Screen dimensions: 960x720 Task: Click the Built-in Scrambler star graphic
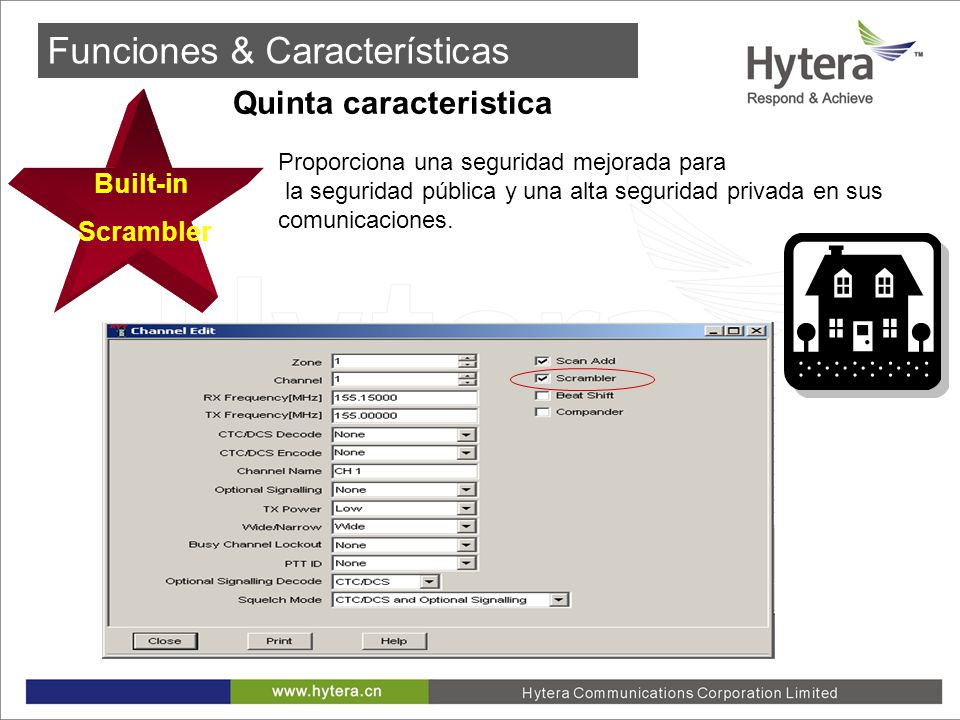(136, 201)
